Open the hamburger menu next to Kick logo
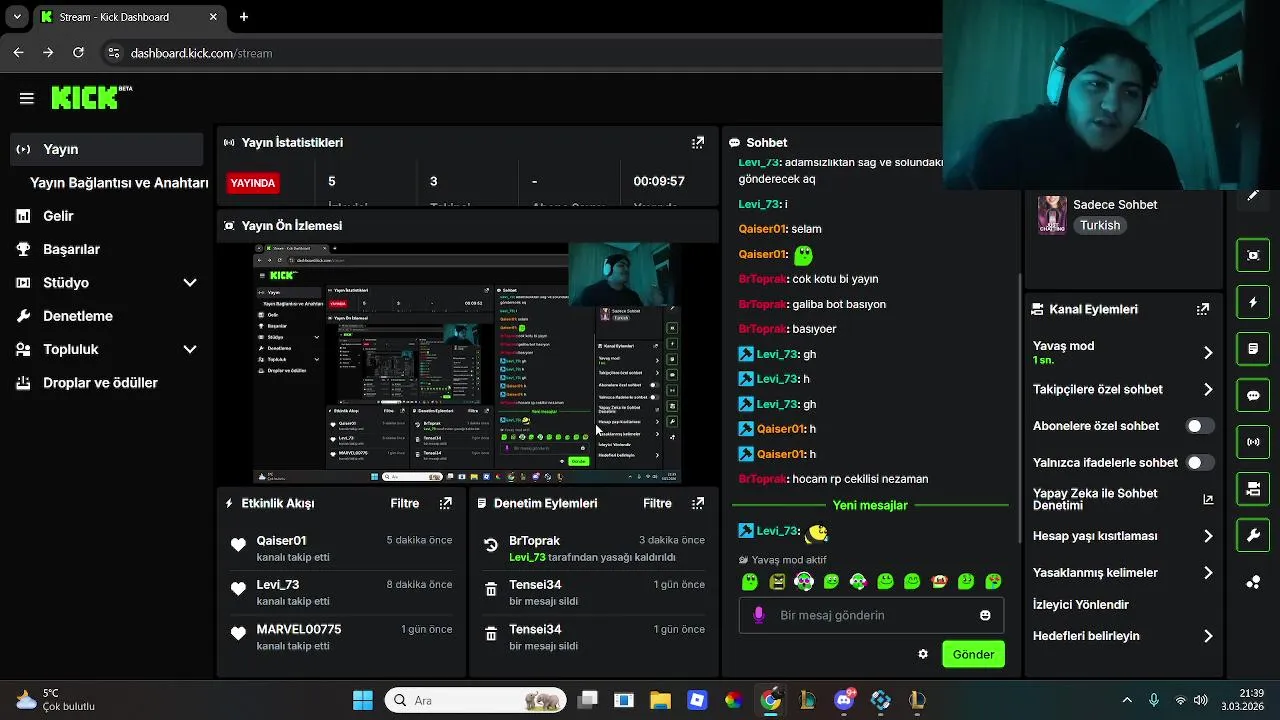1280x720 pixels. tap(27, 98)
